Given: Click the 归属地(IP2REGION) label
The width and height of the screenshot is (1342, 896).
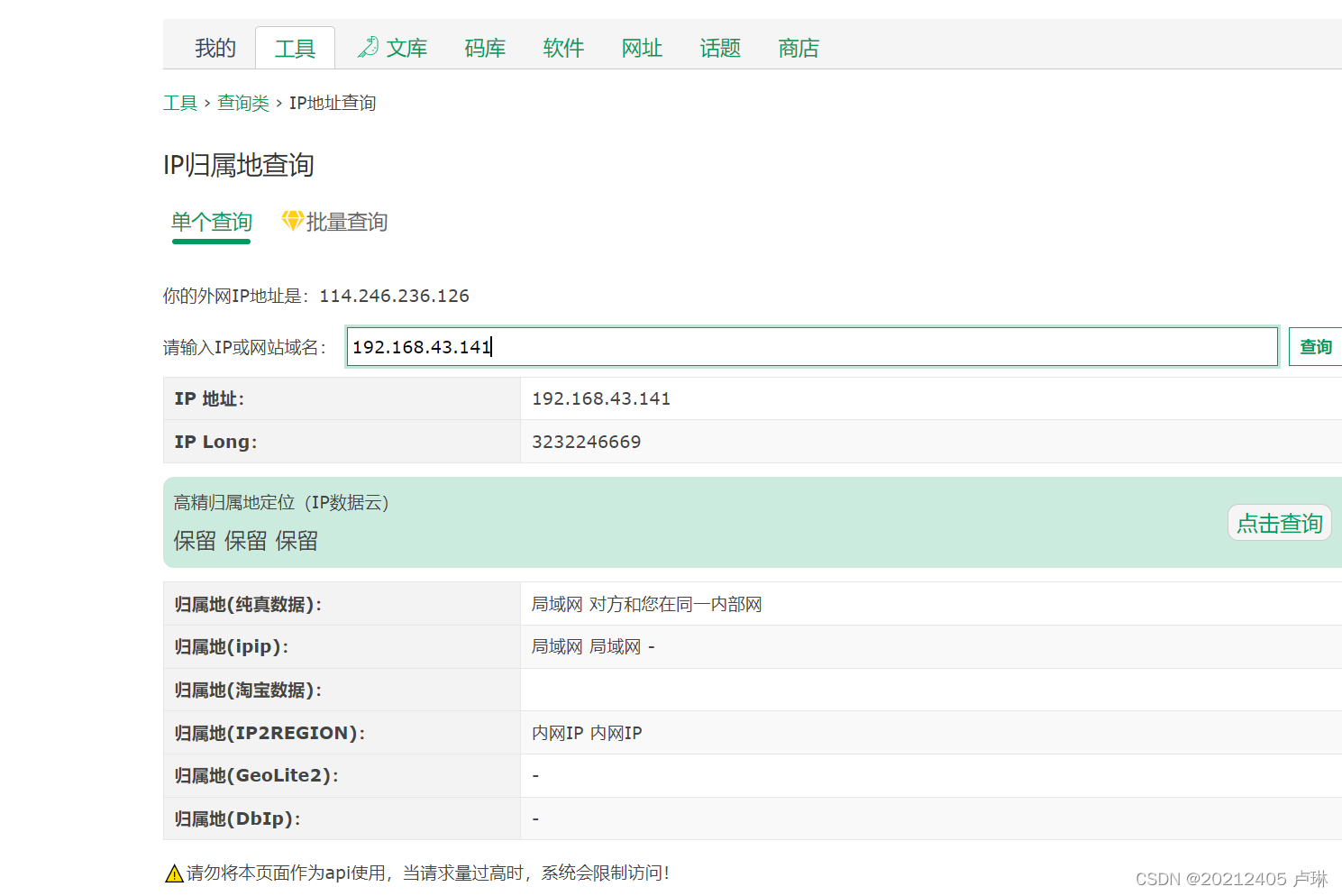Looking at the screenshot, I should [x=269, y=733].
